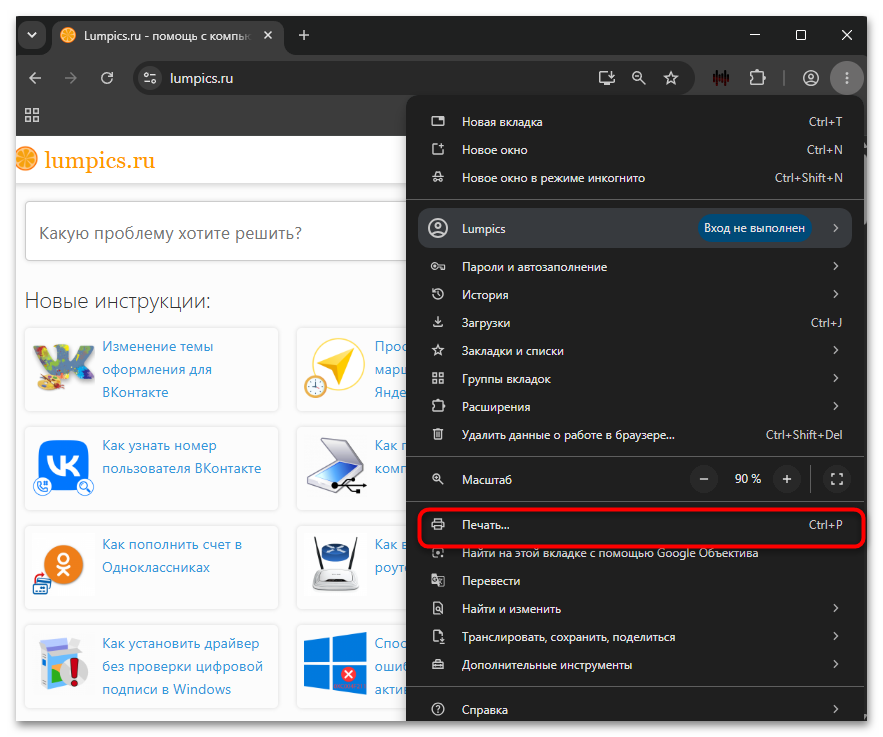
Task: Click the driver box warning thumbnail
Action: pos(63,663)
